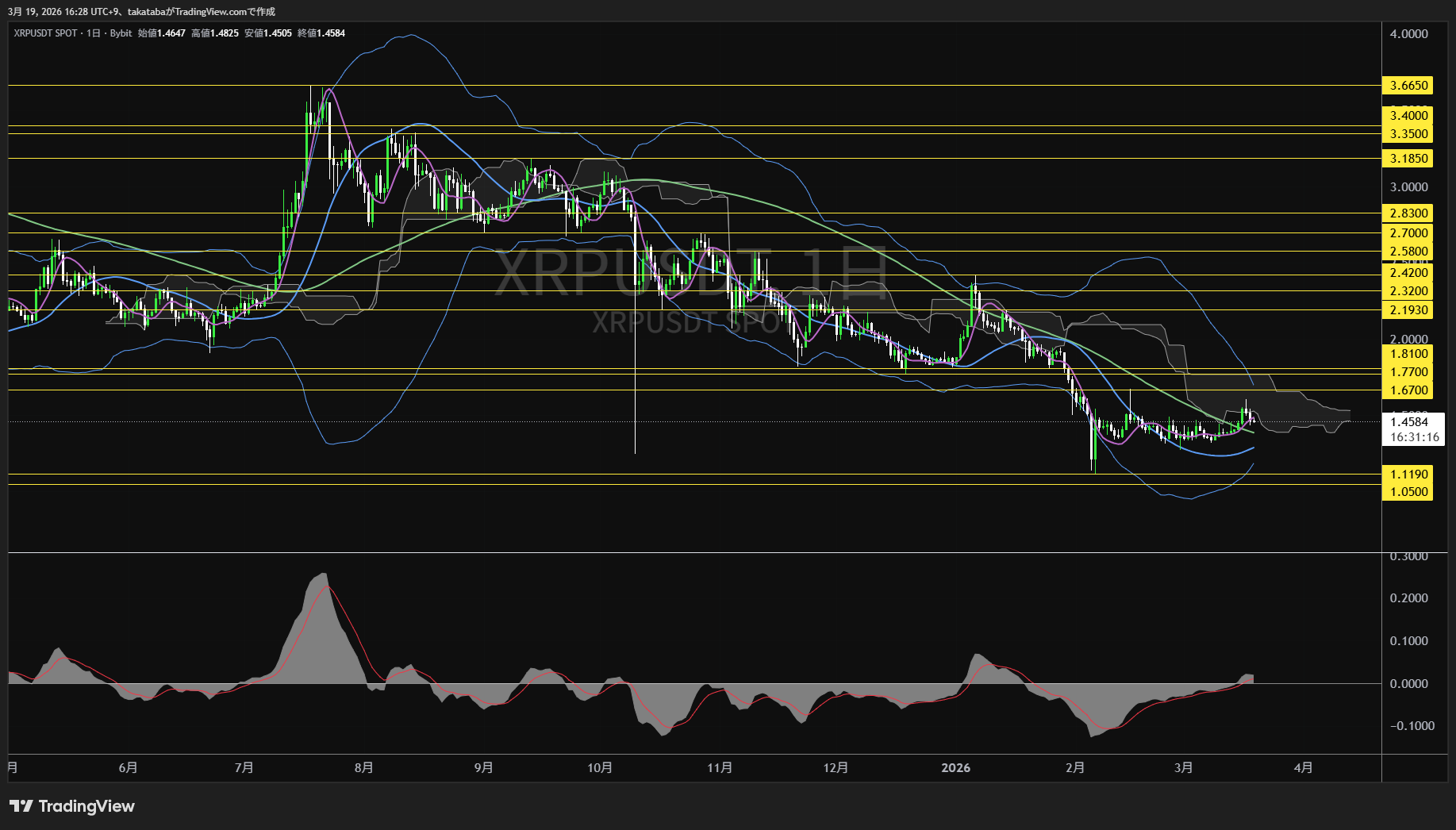Click the 4.0000 price scale tick
The height and width of the screenshot is (830, 1456).
[x=1408, y=34]
